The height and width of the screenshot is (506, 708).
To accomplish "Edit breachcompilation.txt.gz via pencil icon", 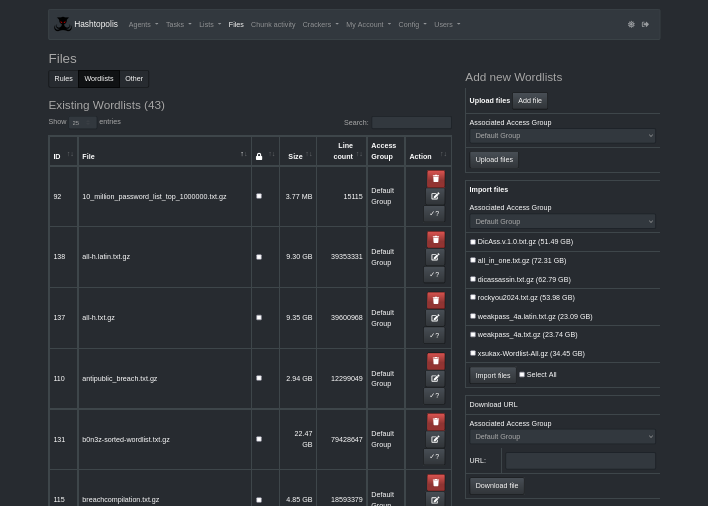I will pyautogui.click(x=435, y=500).
